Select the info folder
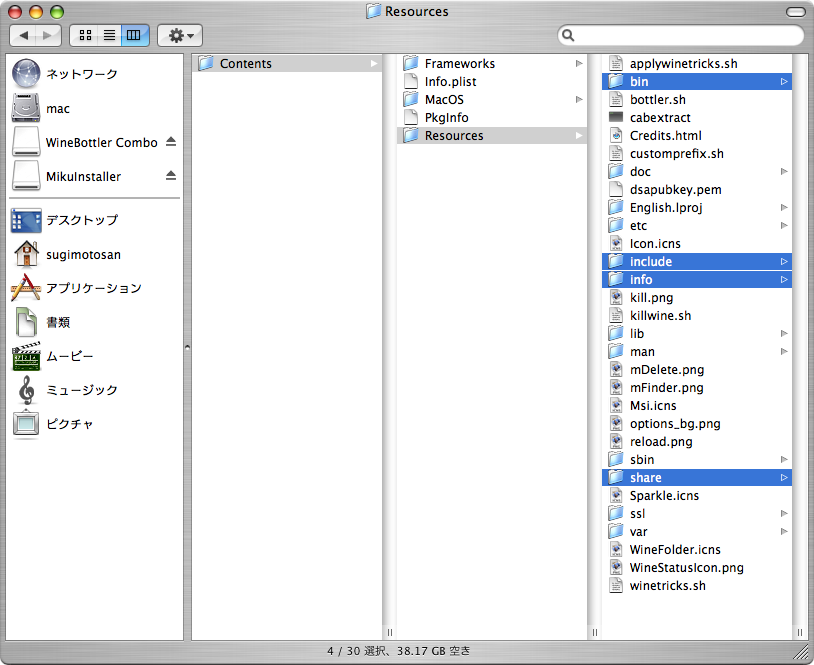The image size is (814, 665). pyautogui.click(x=697, y=279)
